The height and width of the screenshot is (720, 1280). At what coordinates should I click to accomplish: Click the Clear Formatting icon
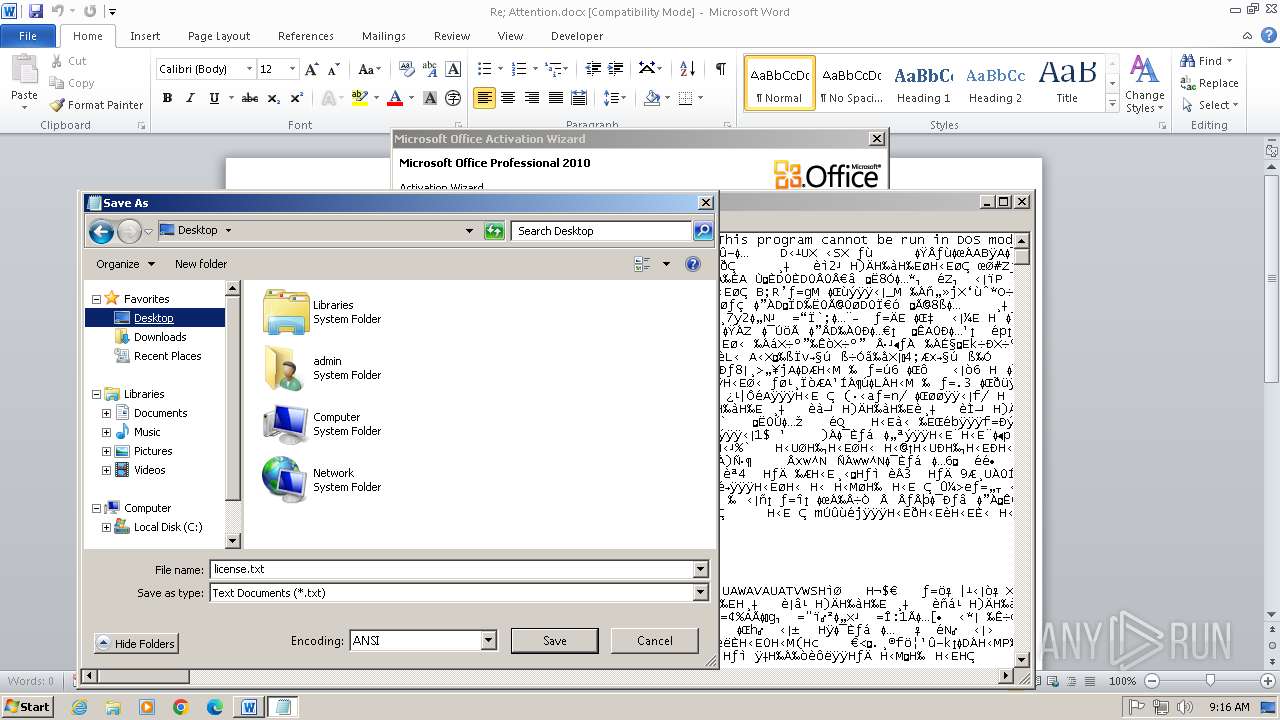click(407, 69)
